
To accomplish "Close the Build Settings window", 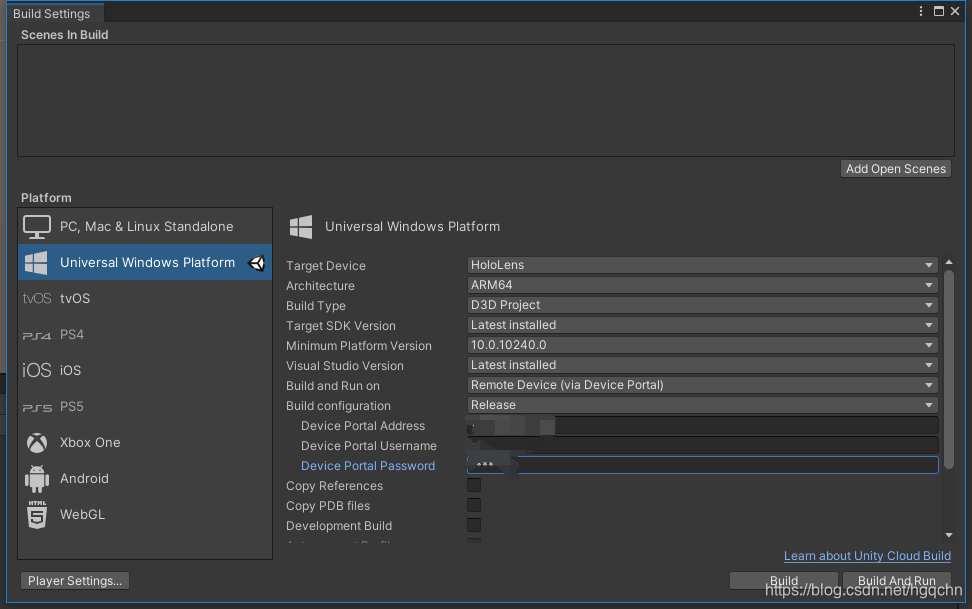I will (x=955, y=11).
